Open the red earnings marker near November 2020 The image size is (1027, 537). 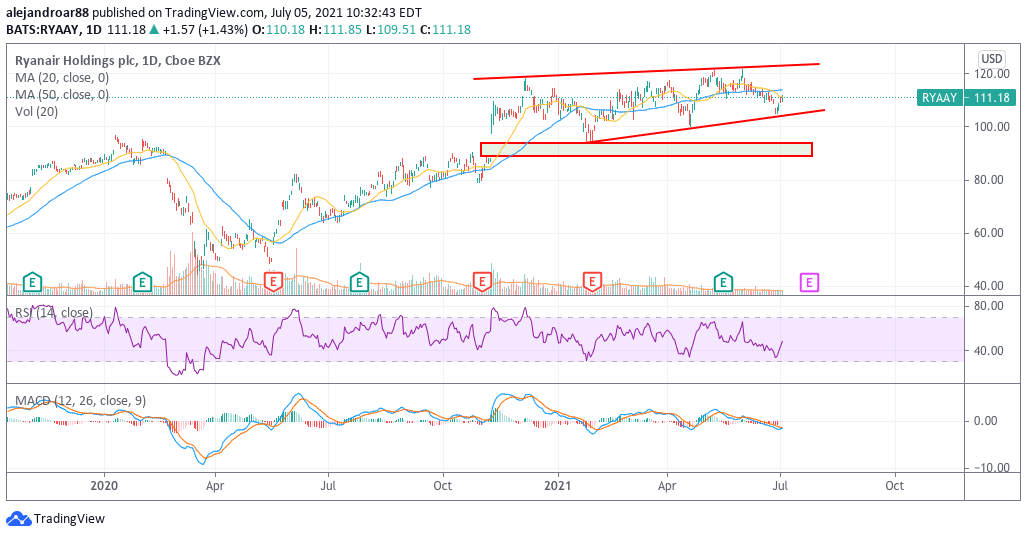[x=482, y=282]
